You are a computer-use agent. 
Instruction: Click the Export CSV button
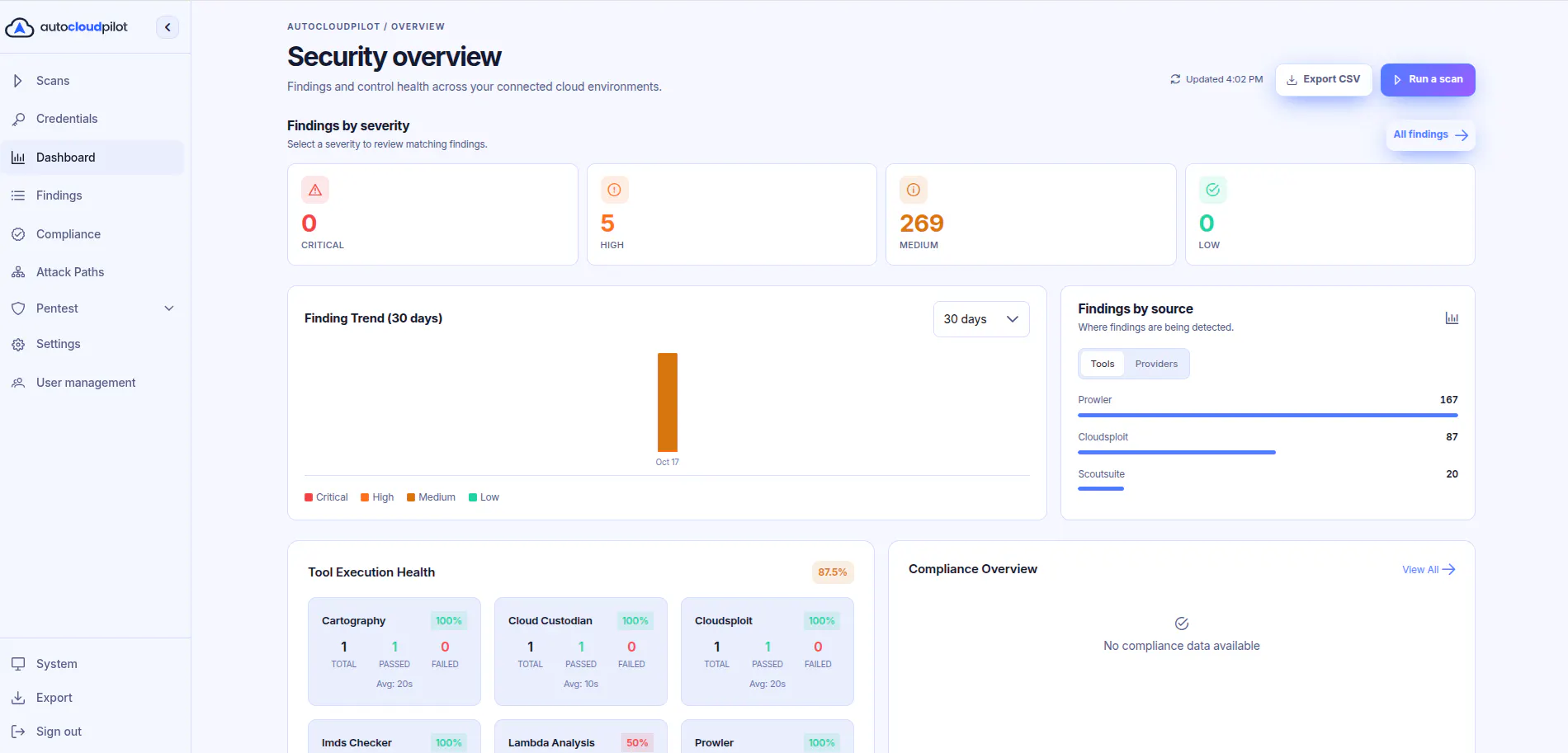click(x=1324, y=80)
